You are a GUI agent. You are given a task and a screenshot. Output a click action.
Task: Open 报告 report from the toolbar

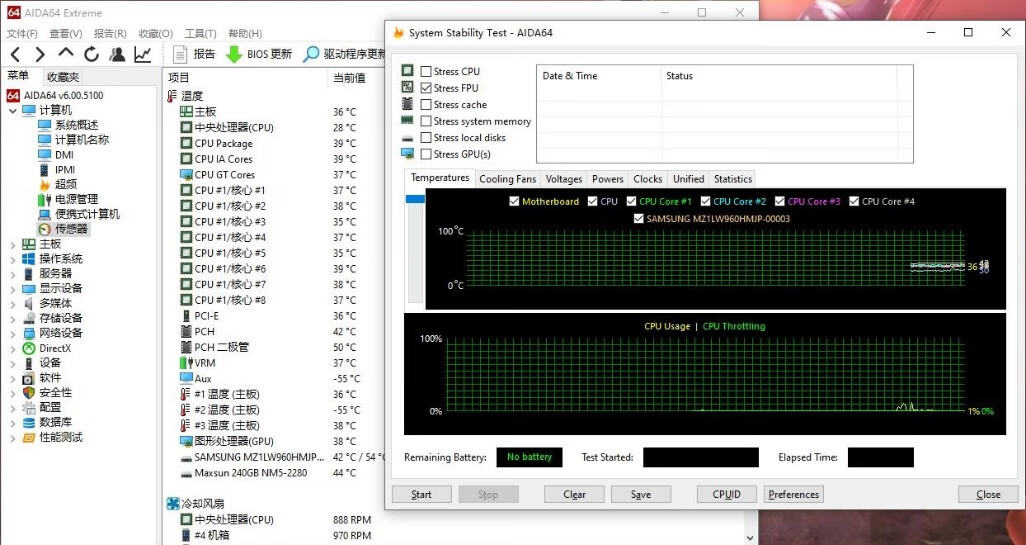pos(194,54)
